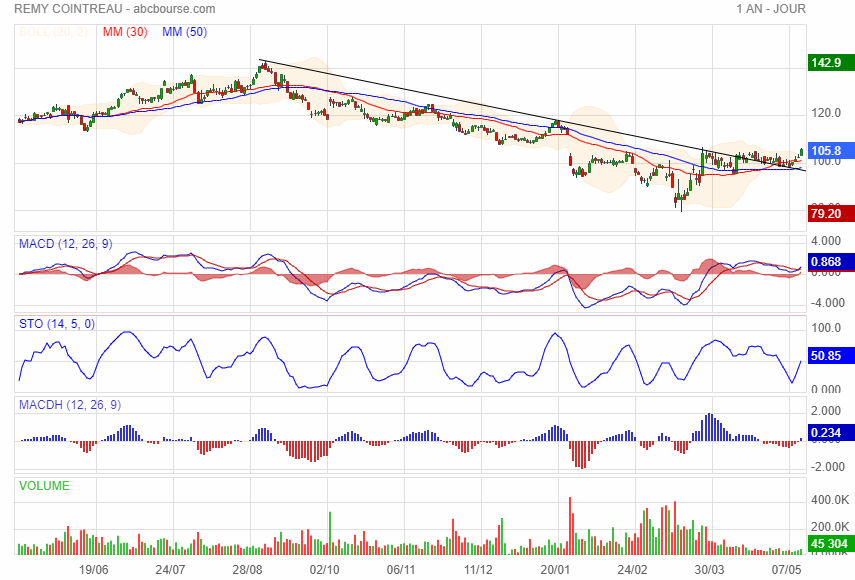855x580 pixels.
Task: Click the red 79.20 low price tag
Action: pos(830,213)
